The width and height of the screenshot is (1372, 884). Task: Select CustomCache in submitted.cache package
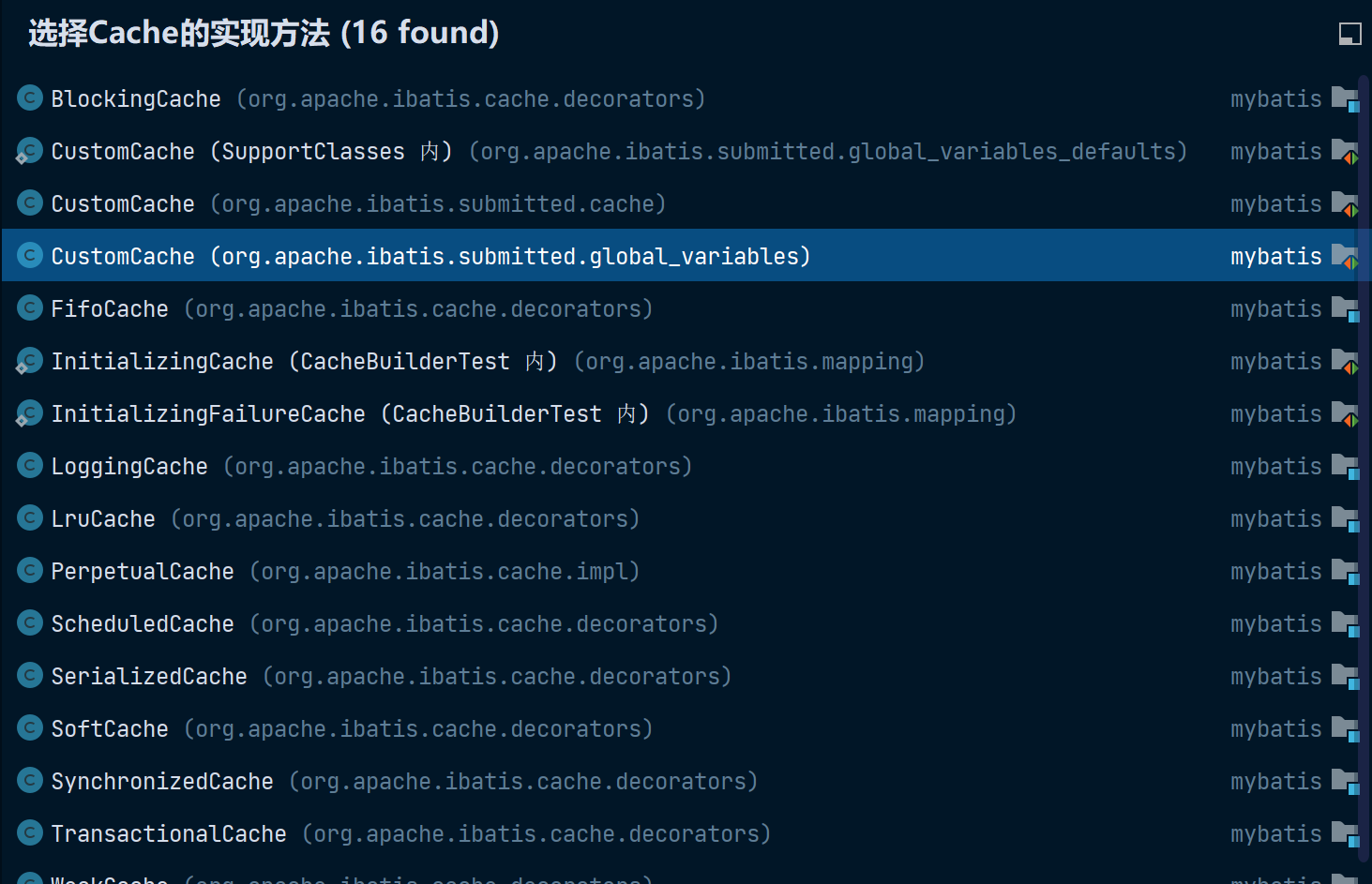pos(123,203)
